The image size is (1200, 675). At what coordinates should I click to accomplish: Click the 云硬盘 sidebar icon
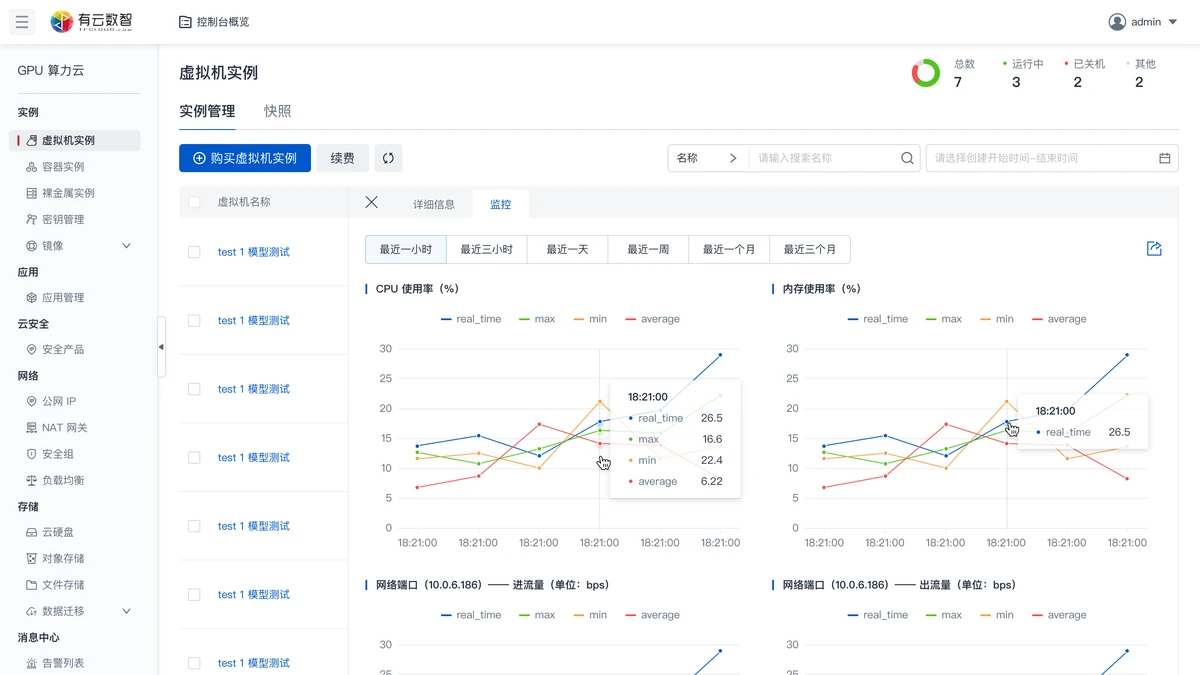pyautogui.click(x=32, y=532)
